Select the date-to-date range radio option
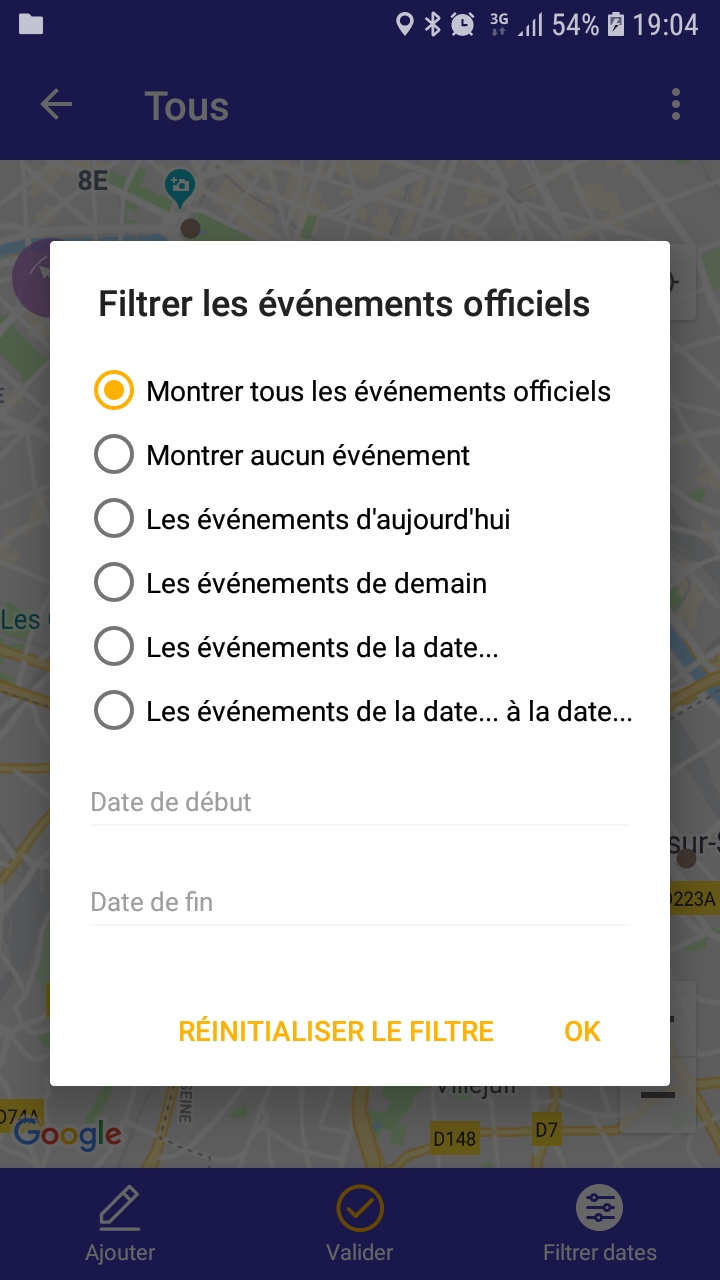 pyautogui.click(x=114, y=711)
